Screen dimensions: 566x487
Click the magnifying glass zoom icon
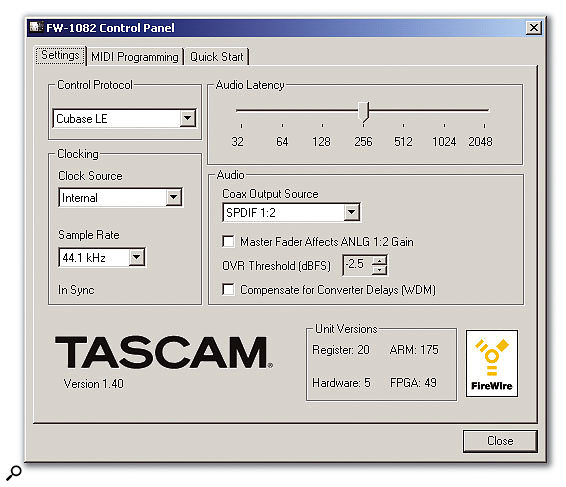click(x=14, y=473)
